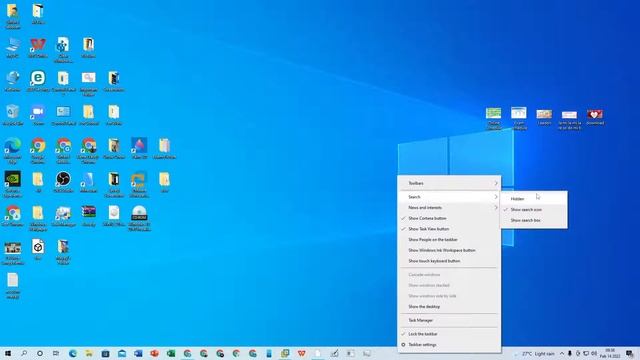Launch Word from the taskbar
Screen dimensions: 640x360
(x=138, y=353)
